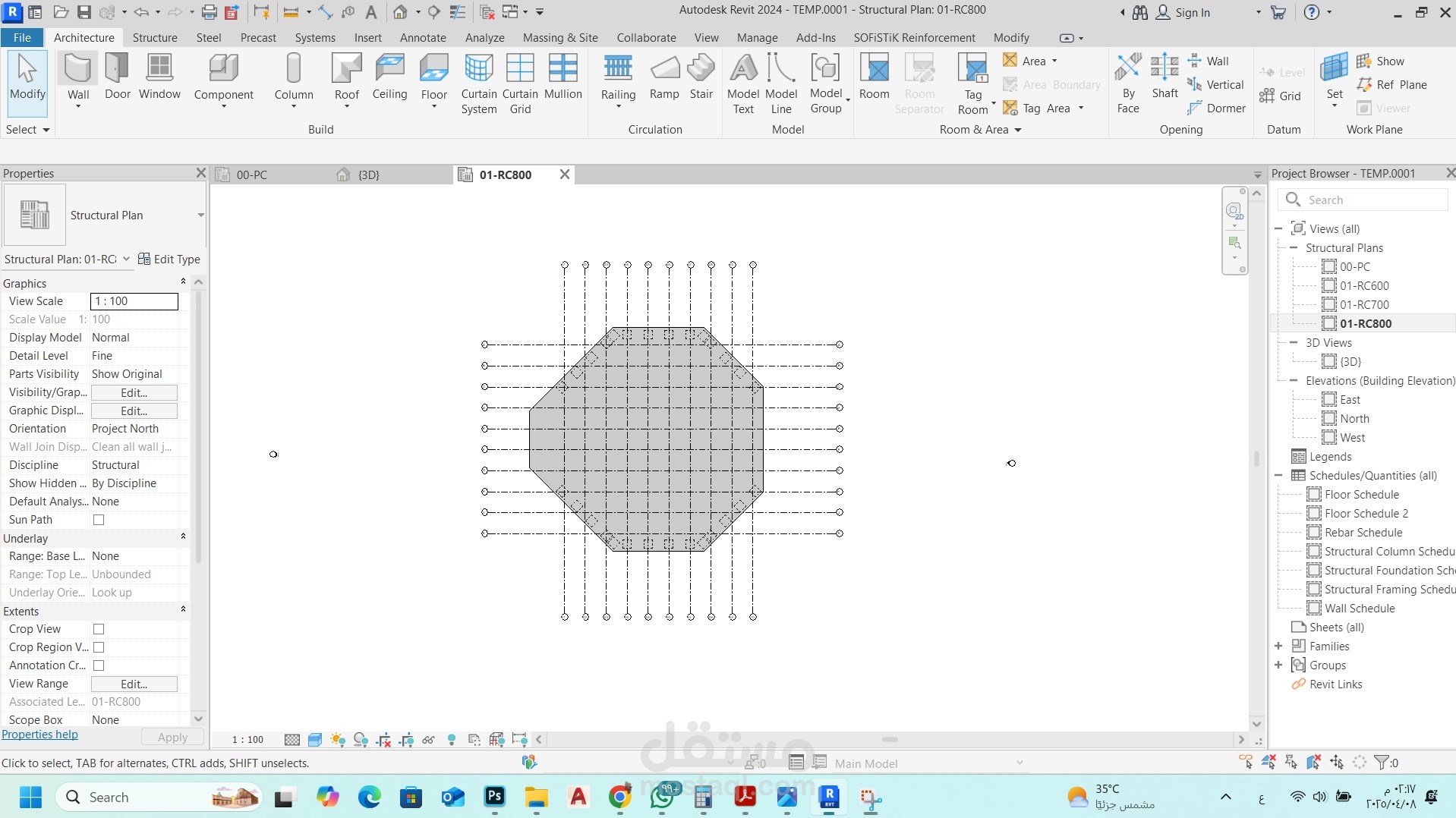1456x818 pixels.
Task: Toggle the visual style cube icon
Action: coord(315,739)
